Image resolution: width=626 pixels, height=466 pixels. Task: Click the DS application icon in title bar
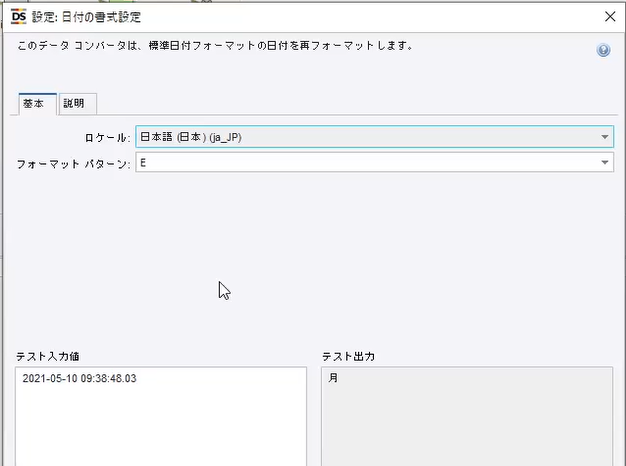(x=18, y=17)
